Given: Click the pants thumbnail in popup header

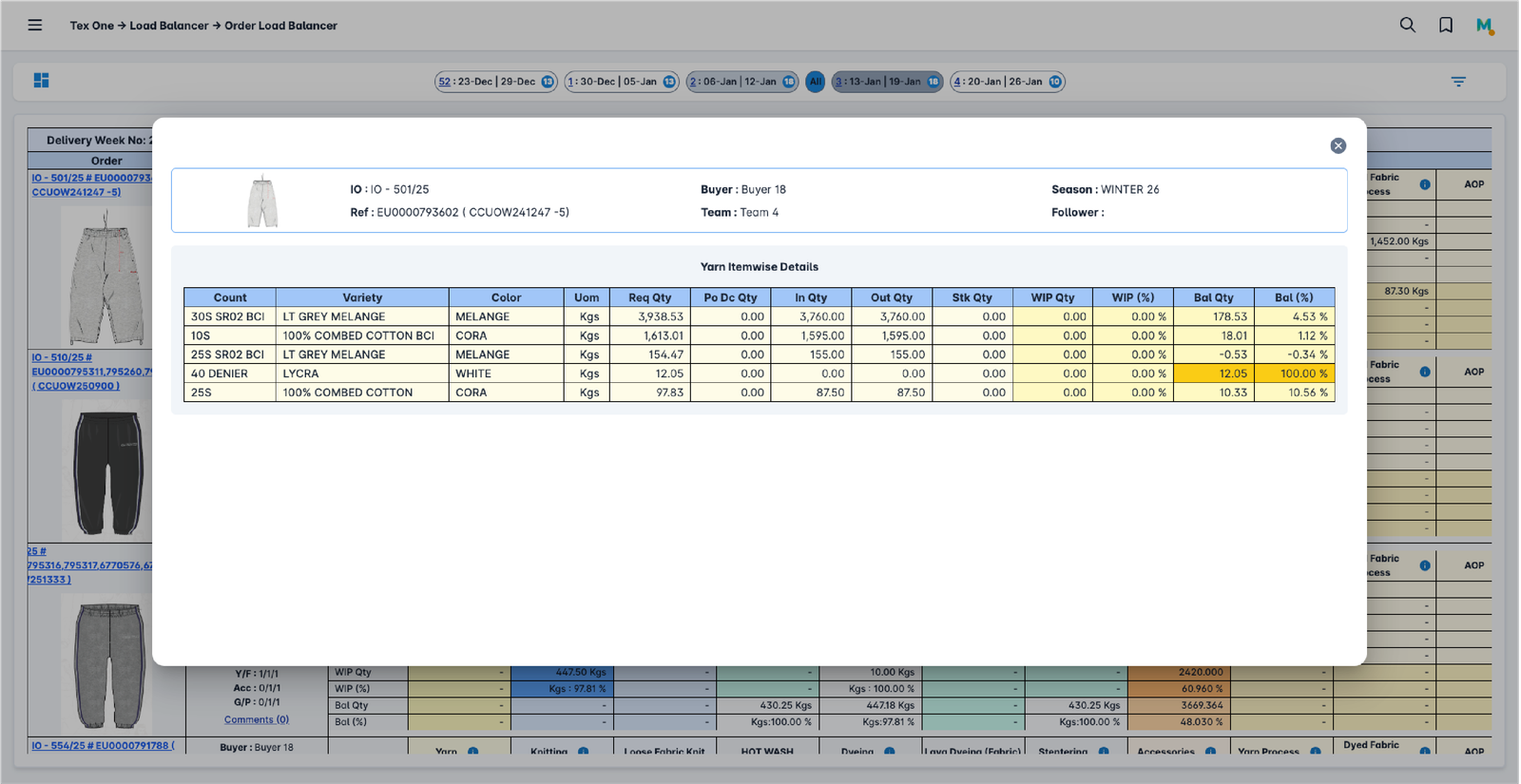Looking at the screenshot, I should 262,201.
